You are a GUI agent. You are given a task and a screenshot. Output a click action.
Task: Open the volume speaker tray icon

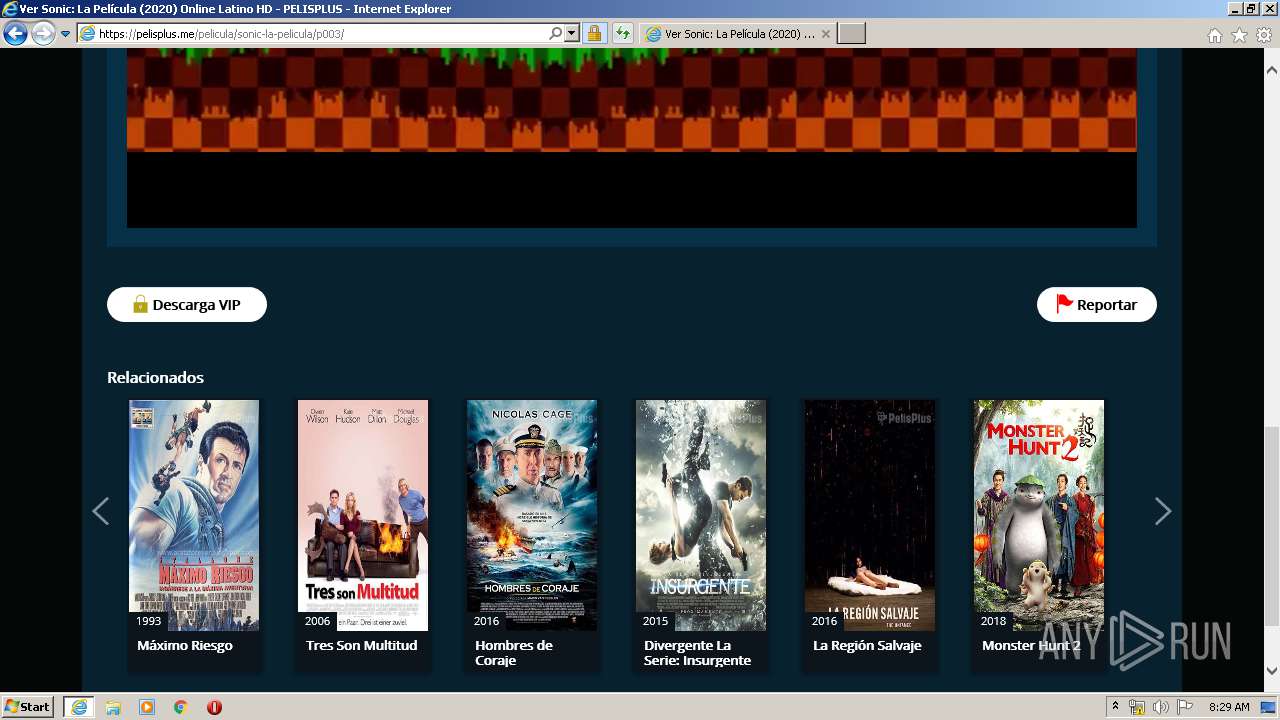click(1161, 707)
